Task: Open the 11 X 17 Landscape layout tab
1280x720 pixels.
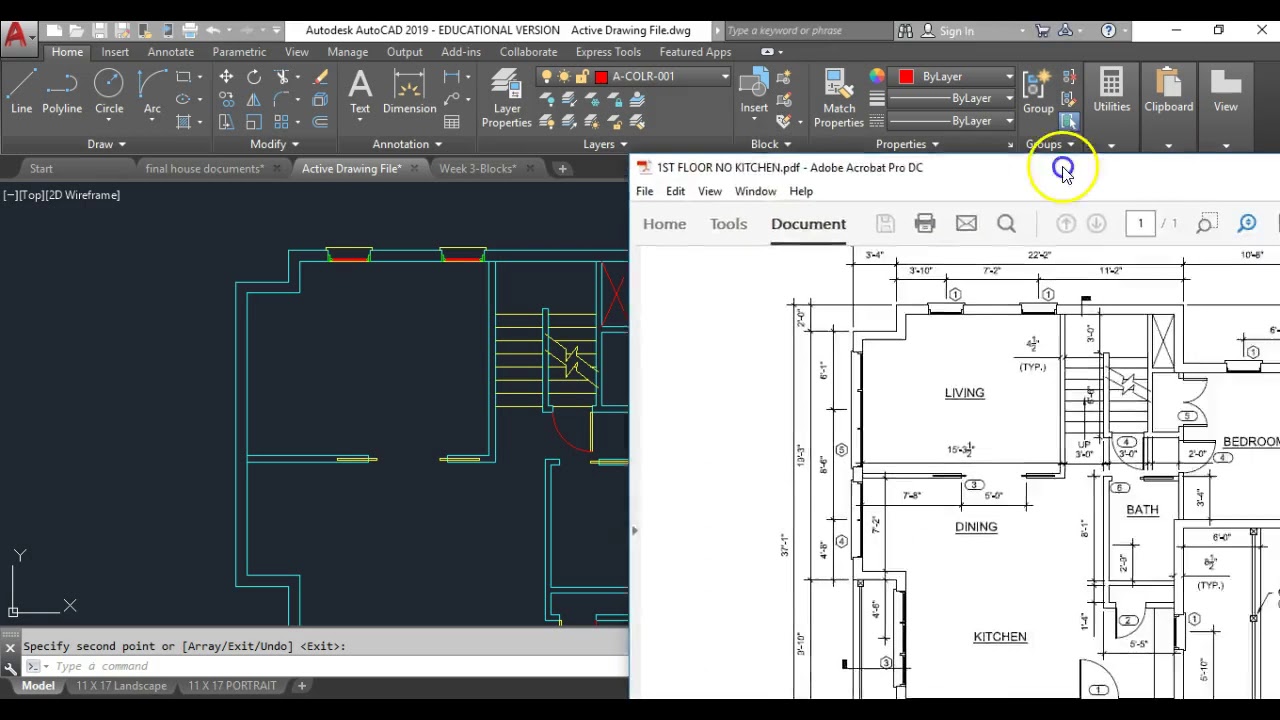Action: point(122,686)
